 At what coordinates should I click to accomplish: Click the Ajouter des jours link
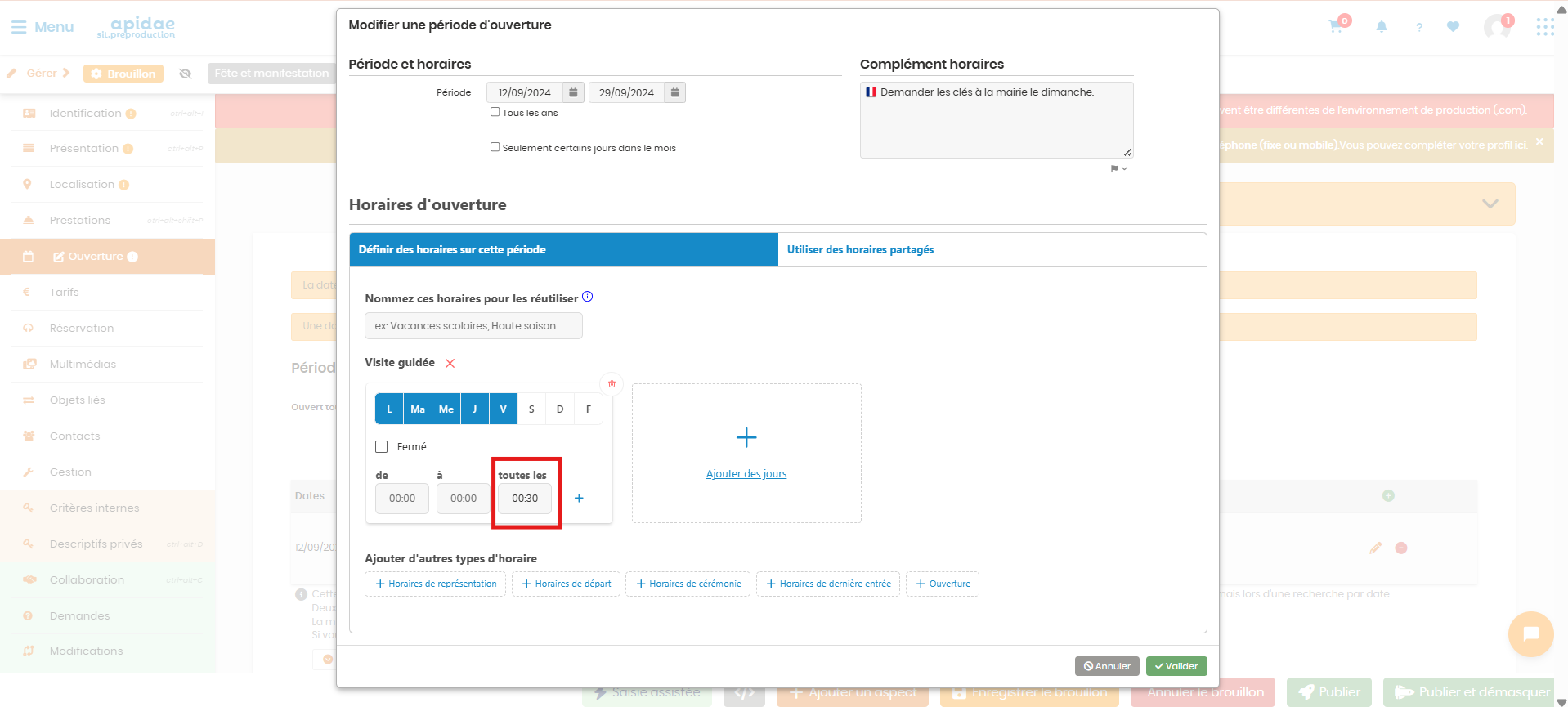point(746,474)
